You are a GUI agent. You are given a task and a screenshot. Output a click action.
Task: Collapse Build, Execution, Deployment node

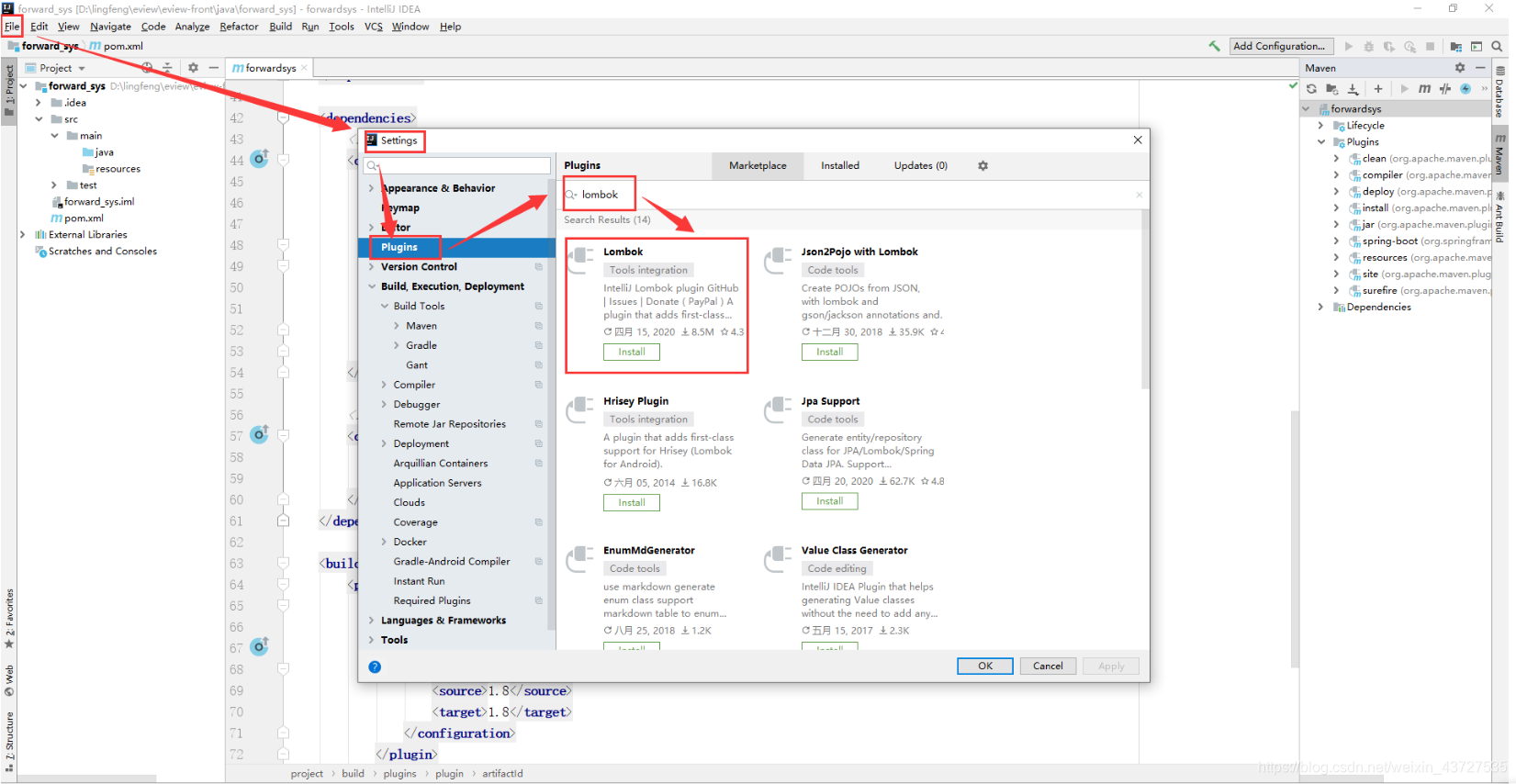pos(371,286)
